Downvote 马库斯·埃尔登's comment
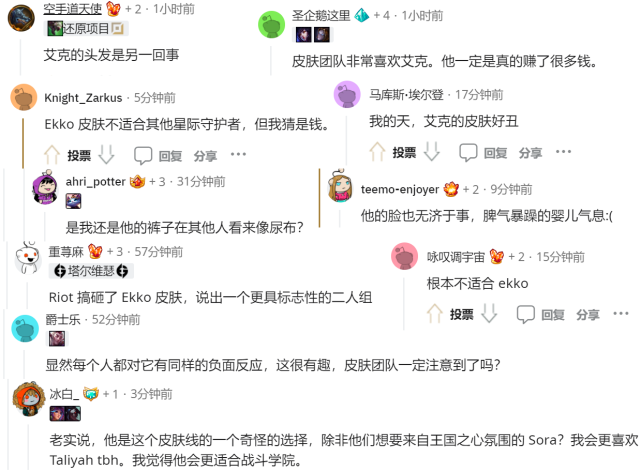 [x=432, y=152]
